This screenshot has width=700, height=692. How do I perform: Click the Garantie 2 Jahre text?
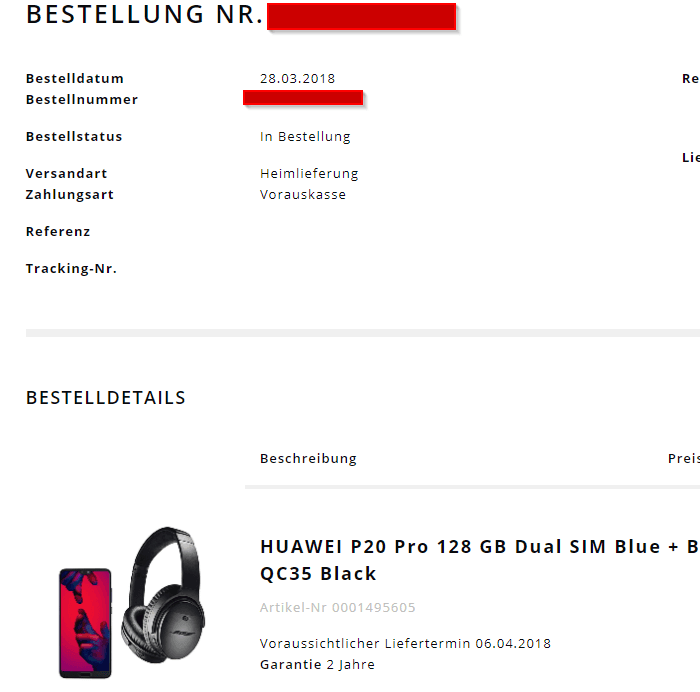317,664
